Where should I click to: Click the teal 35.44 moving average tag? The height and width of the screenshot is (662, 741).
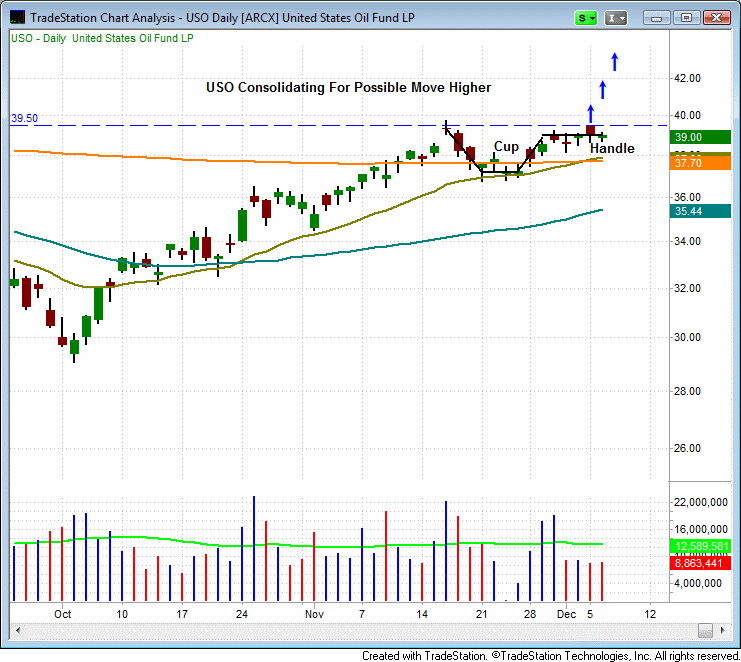pyautogui.click(x=700, y=211)
